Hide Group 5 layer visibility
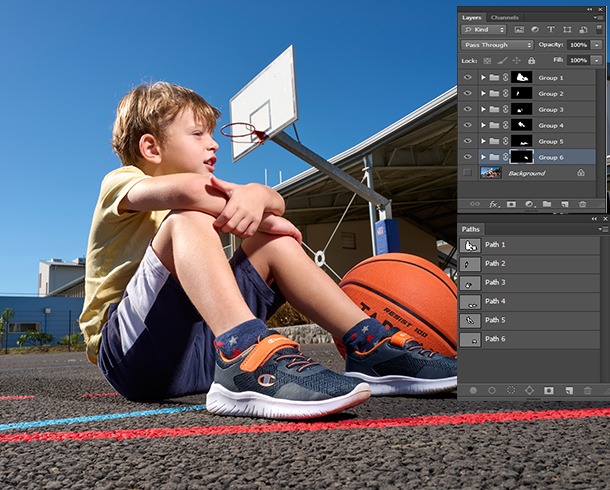610x490 pixels. (x=468, y=141)
